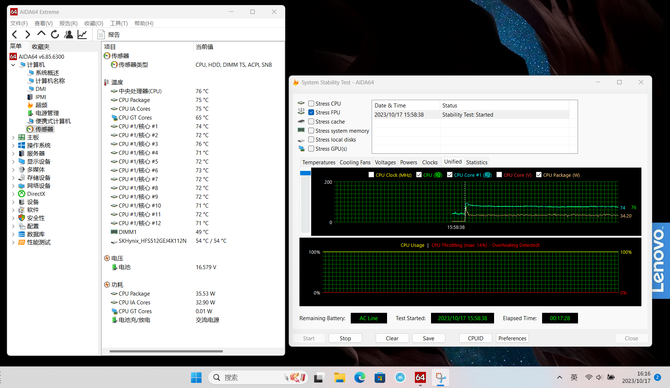Uncheck the CPU Package (W) graph checkbox
Viewport: 670px width, 388px height.
[539, 175]
